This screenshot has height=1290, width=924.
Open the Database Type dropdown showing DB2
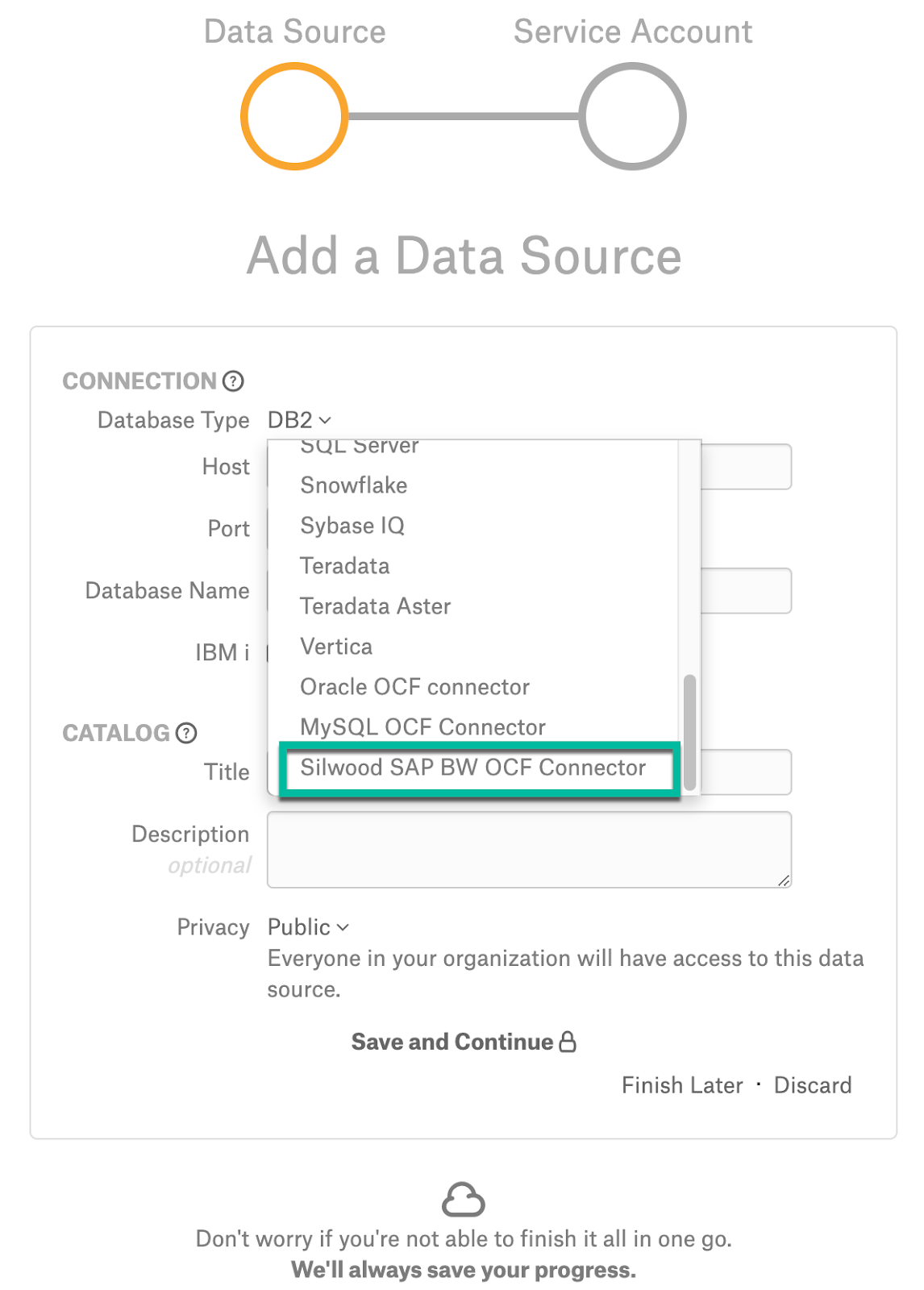pos(289,419)
